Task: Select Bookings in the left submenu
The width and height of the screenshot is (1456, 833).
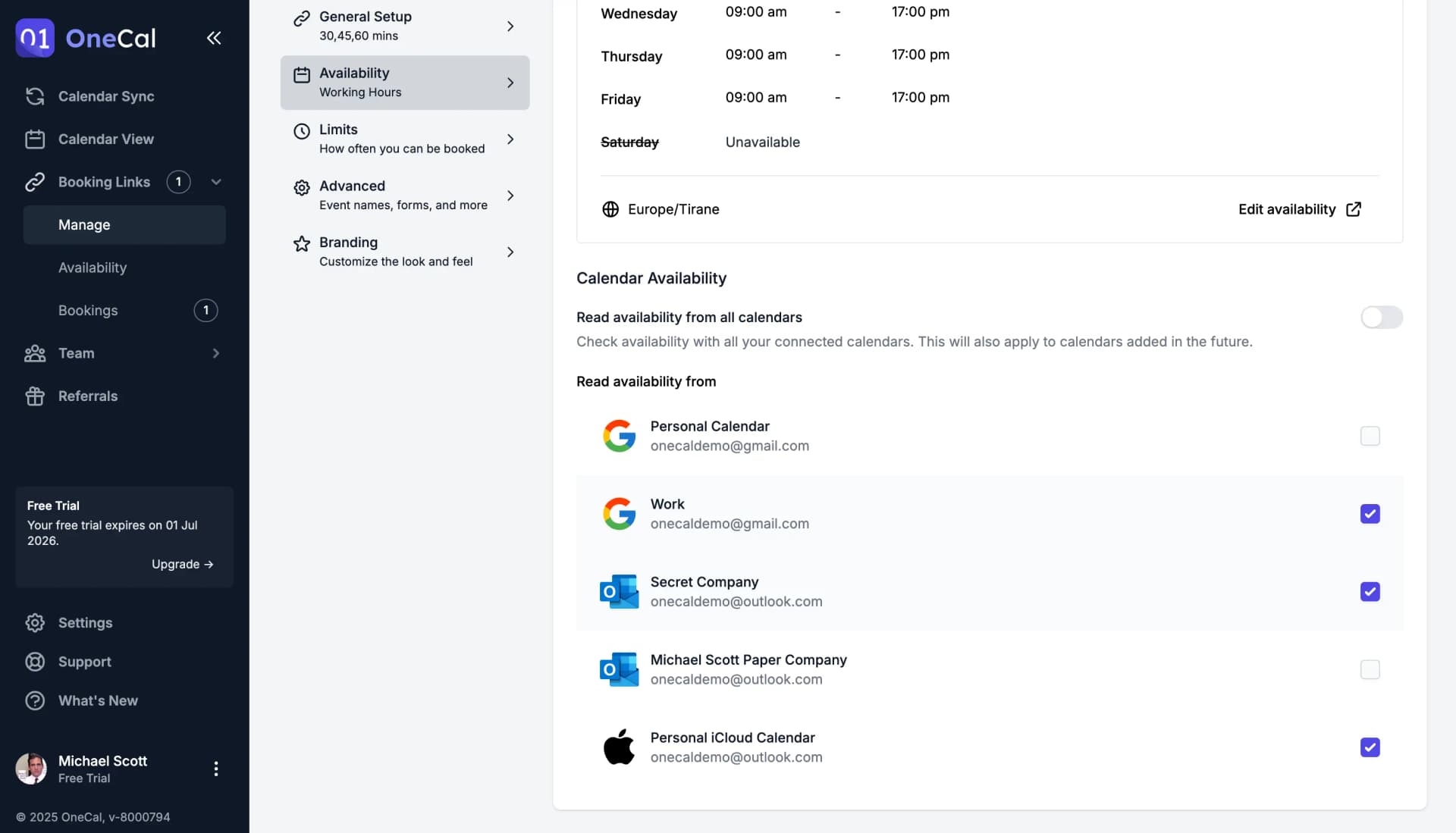Action: point(87,310)
